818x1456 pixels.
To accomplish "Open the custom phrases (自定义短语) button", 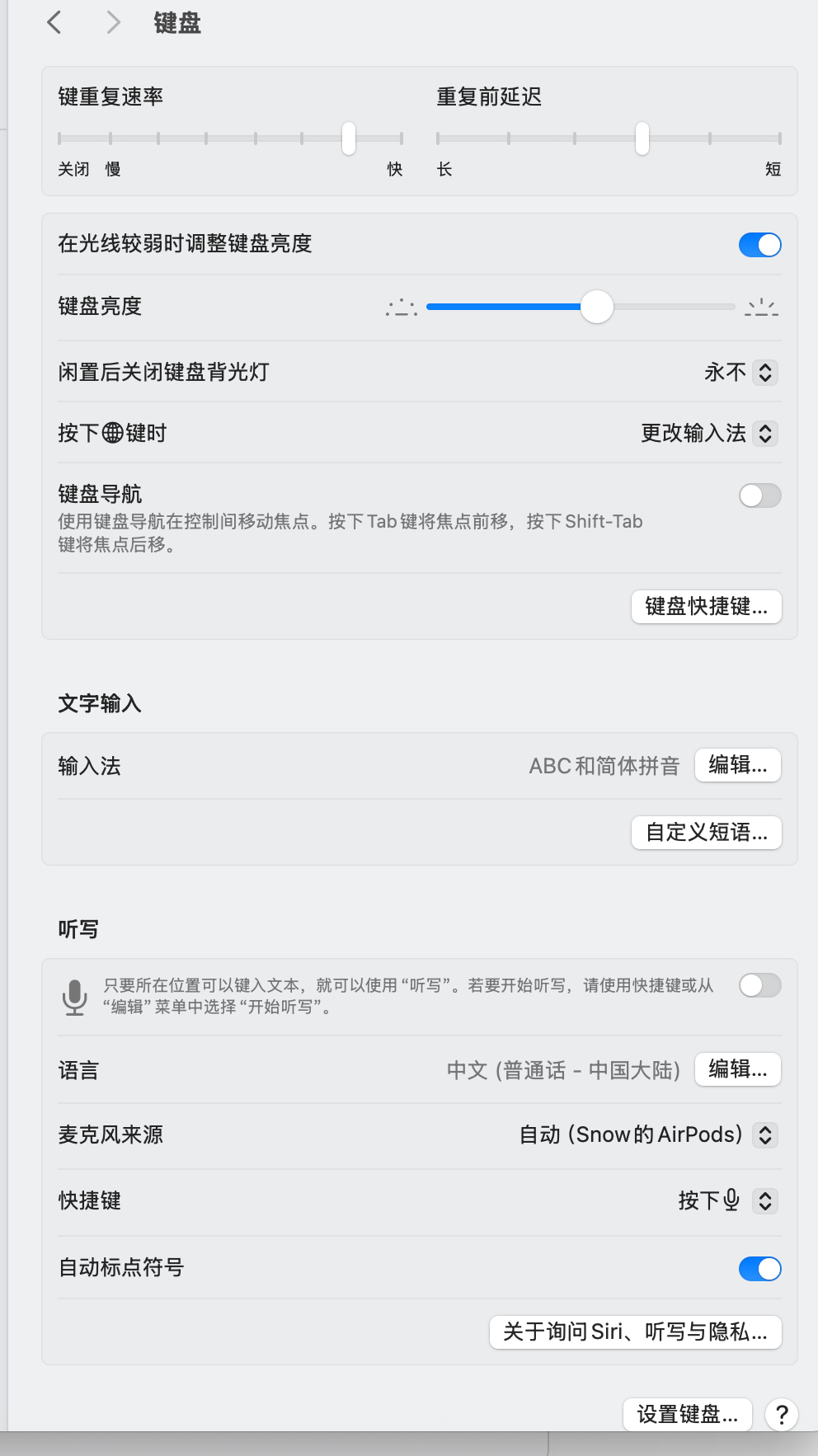I will [706, 833].
